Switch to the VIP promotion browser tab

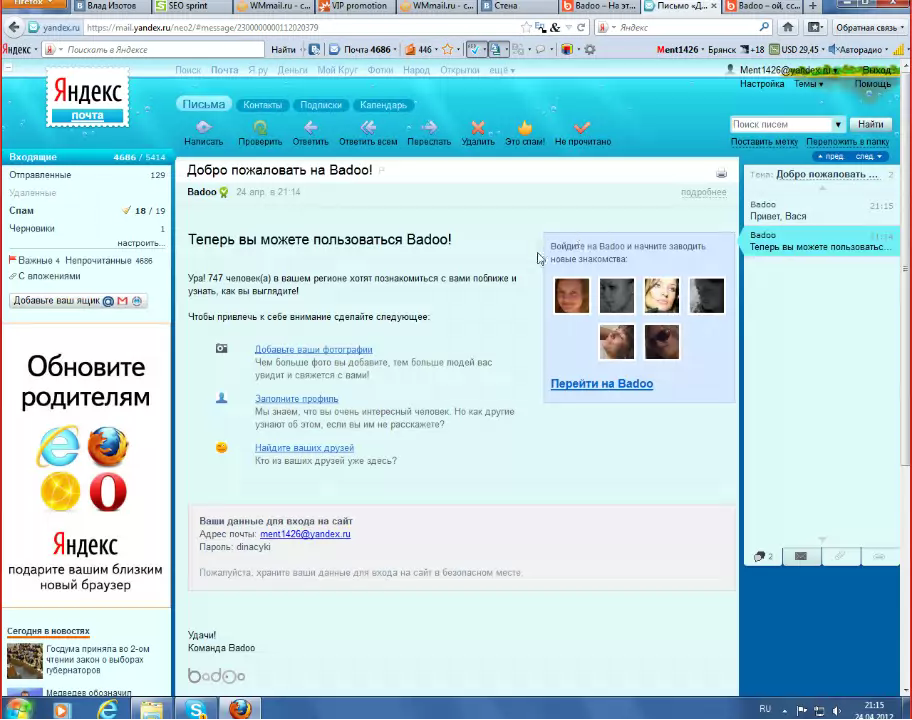tap(356, 6)
